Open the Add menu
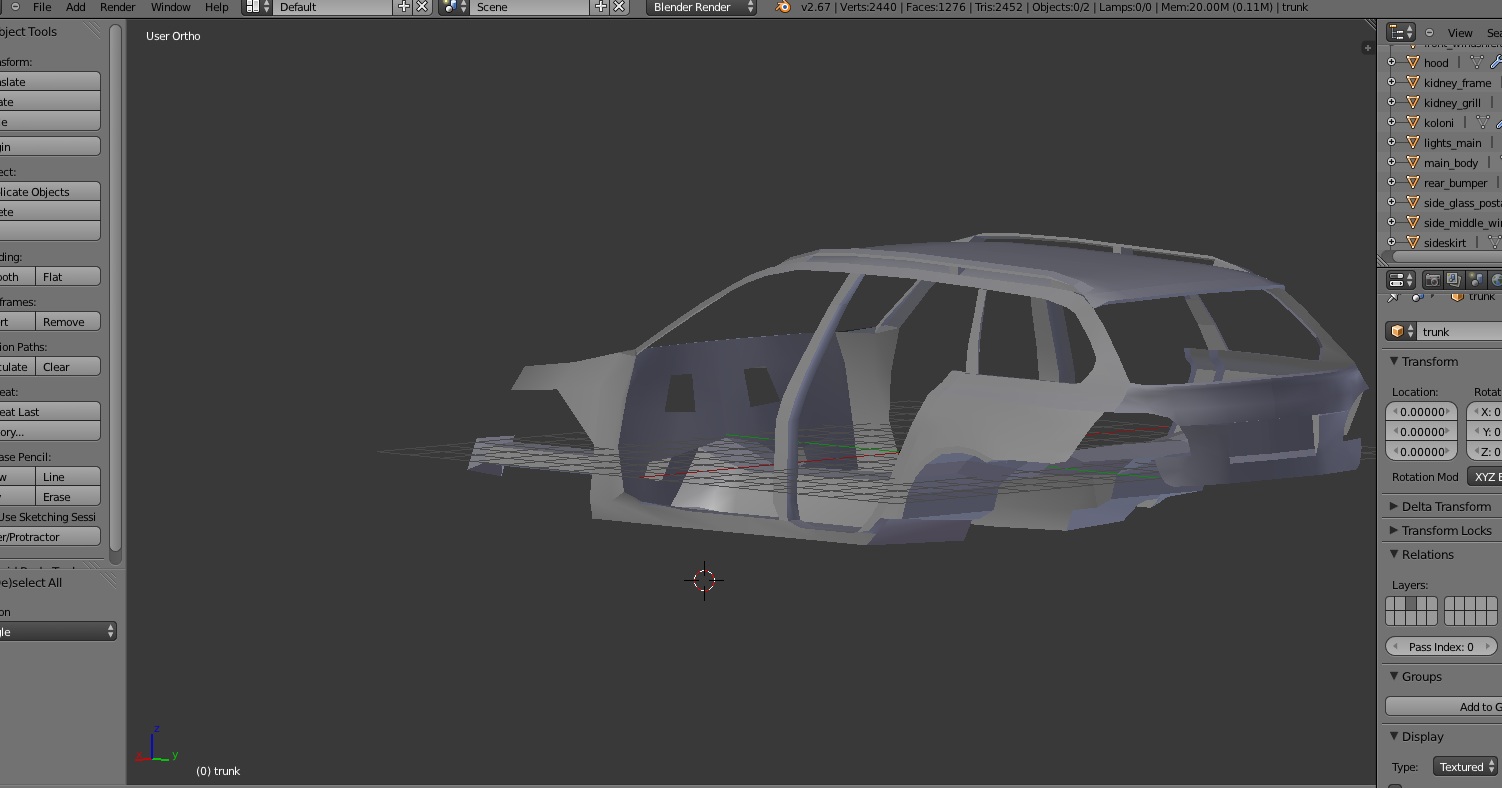 click(x=75, y=7)
